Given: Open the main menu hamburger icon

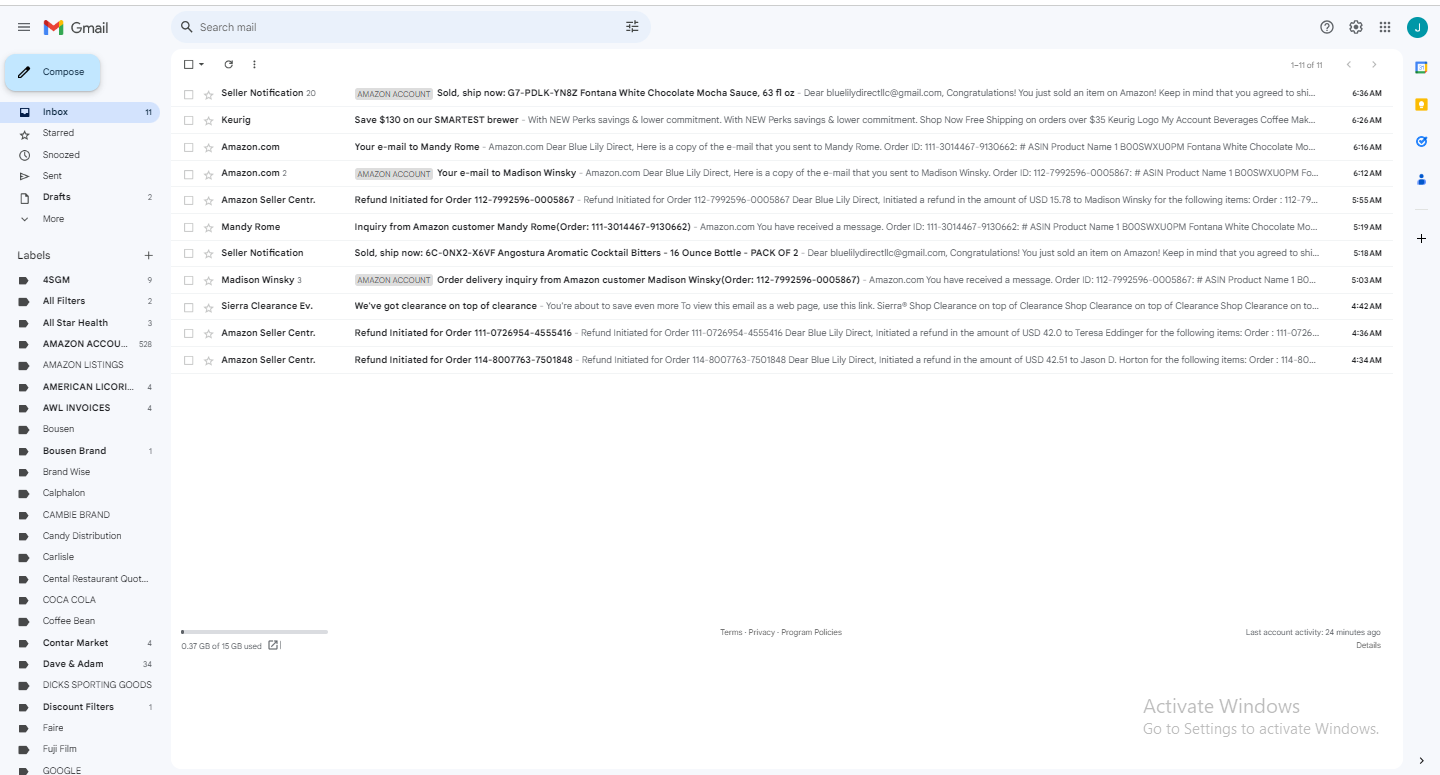Looking at the screenshot, I should click(24, 27).
